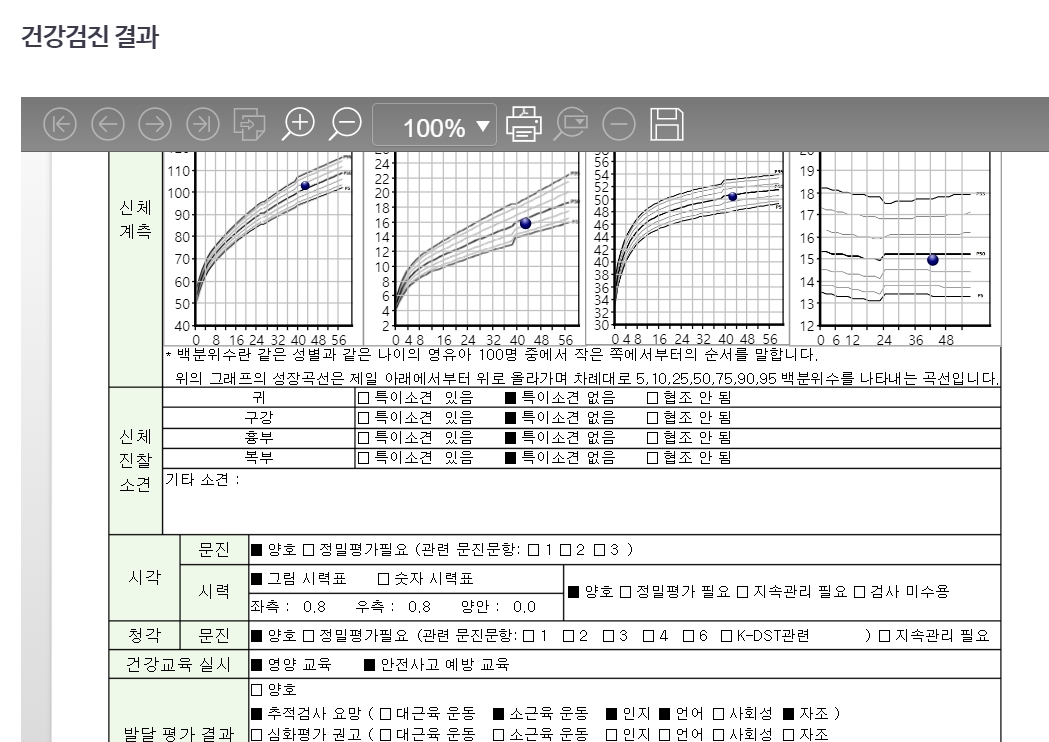The width and height of the screenshot is (1049, 742).
Task: Go to first page in viewer toolbar
Action: [60, 124]
